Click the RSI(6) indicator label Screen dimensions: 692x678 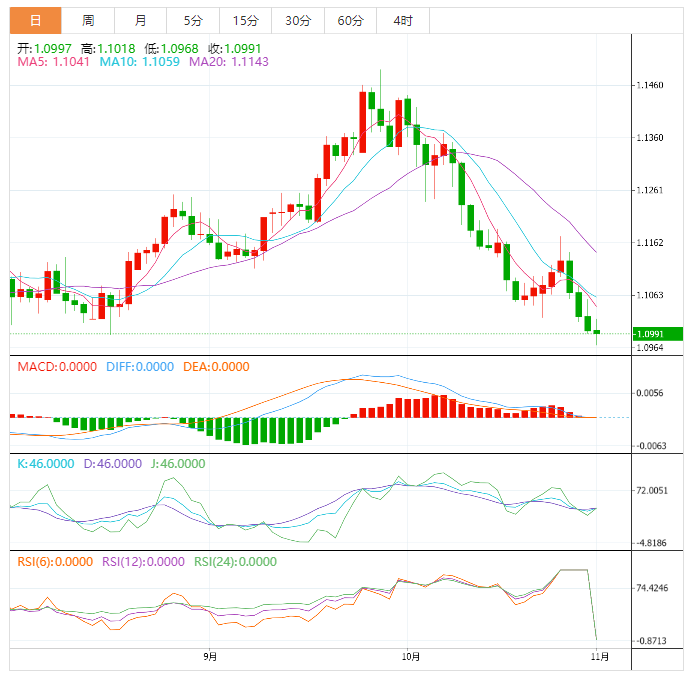(56, 561)
